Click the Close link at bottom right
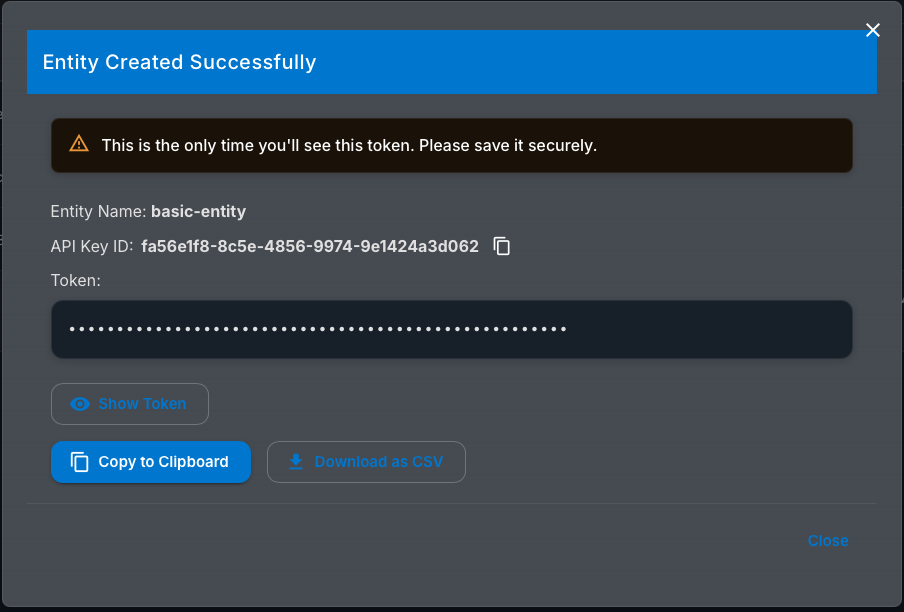The image size is (904, 612). point(827,540)
